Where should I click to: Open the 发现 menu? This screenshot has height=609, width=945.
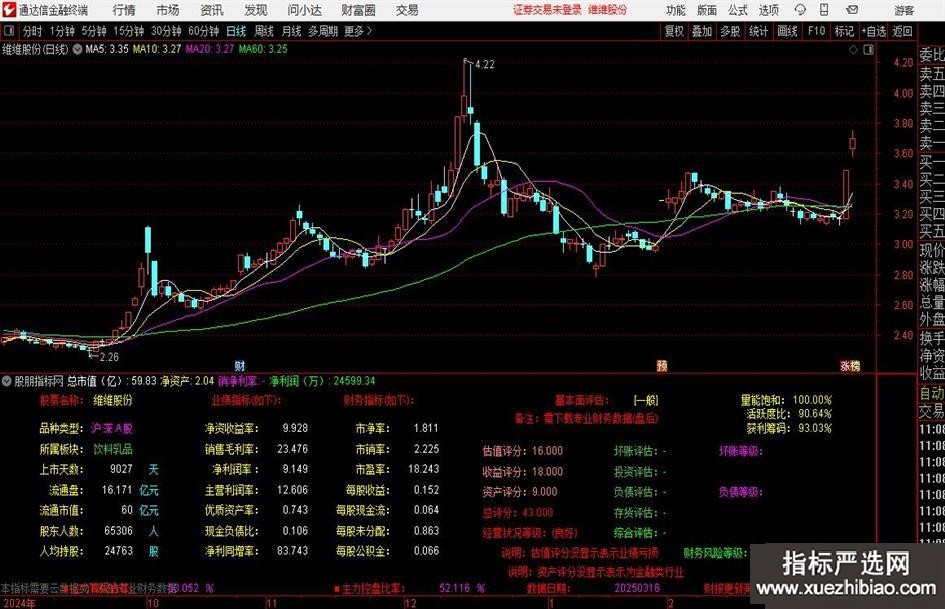click(256, 10)
